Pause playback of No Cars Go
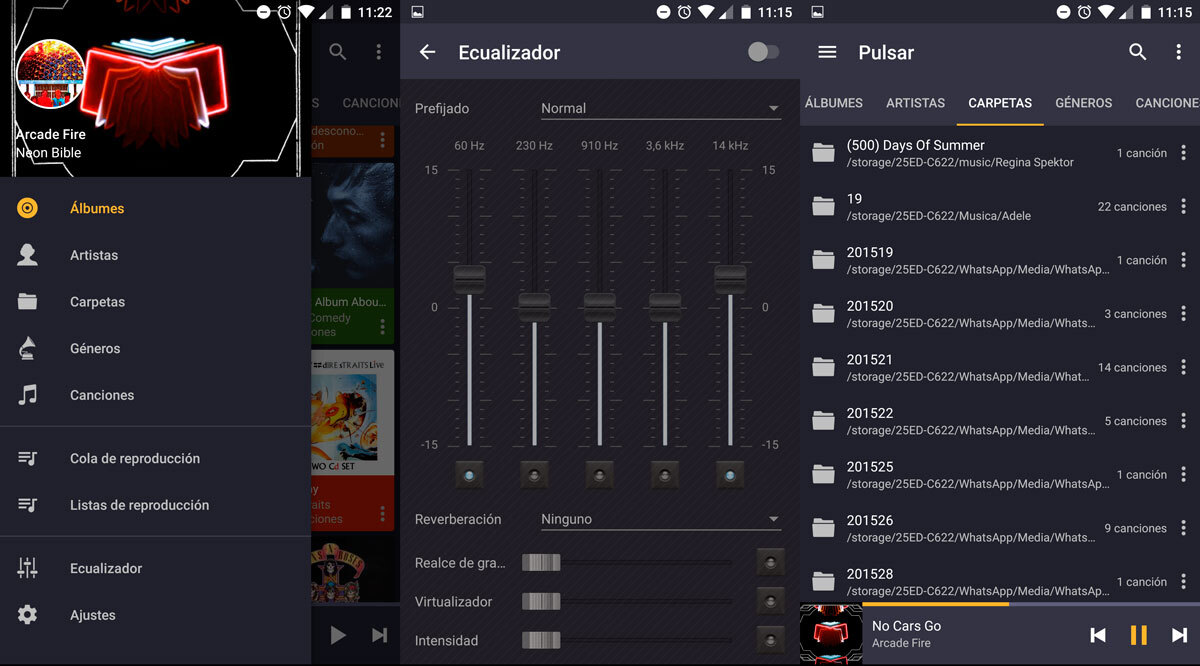 pos(1138,635)
